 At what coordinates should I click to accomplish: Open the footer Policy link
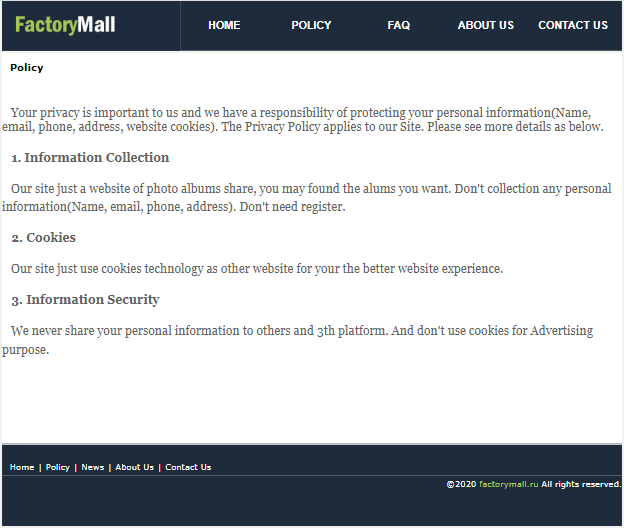click(x=58, y=467)
